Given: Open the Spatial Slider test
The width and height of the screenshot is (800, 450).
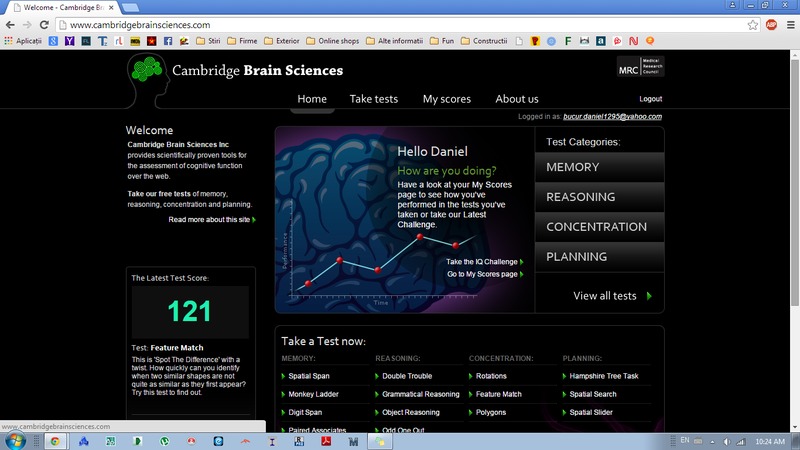Looking at the screenshot, I should click(591, 412).
